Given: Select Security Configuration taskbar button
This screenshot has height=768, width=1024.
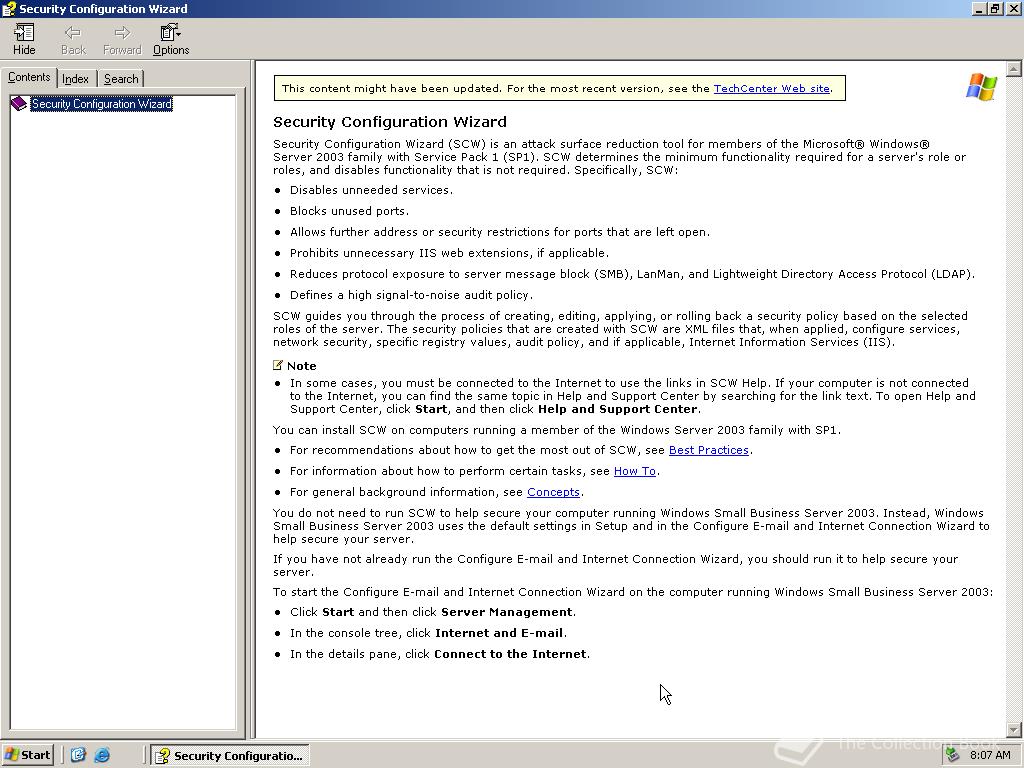Looking at the screenshot, I should click(231, 756).
